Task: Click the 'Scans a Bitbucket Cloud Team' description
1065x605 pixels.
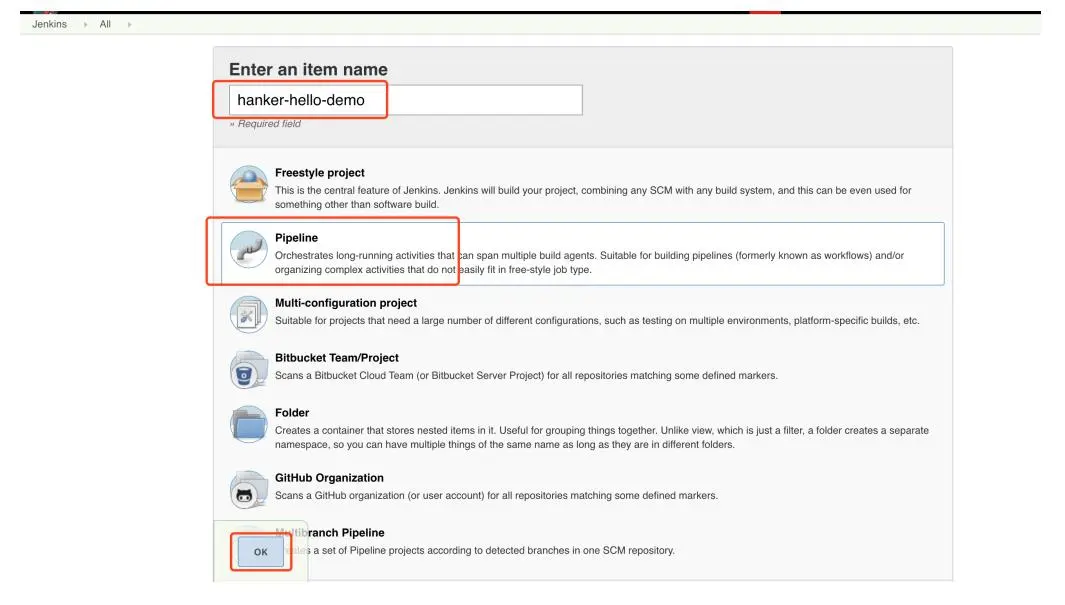Action: click(526, 375)
